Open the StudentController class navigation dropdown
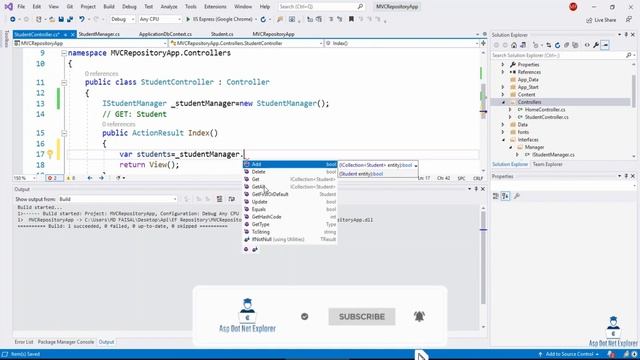The width and height of the screenshot is (640, 360). (x=246, y=43)
